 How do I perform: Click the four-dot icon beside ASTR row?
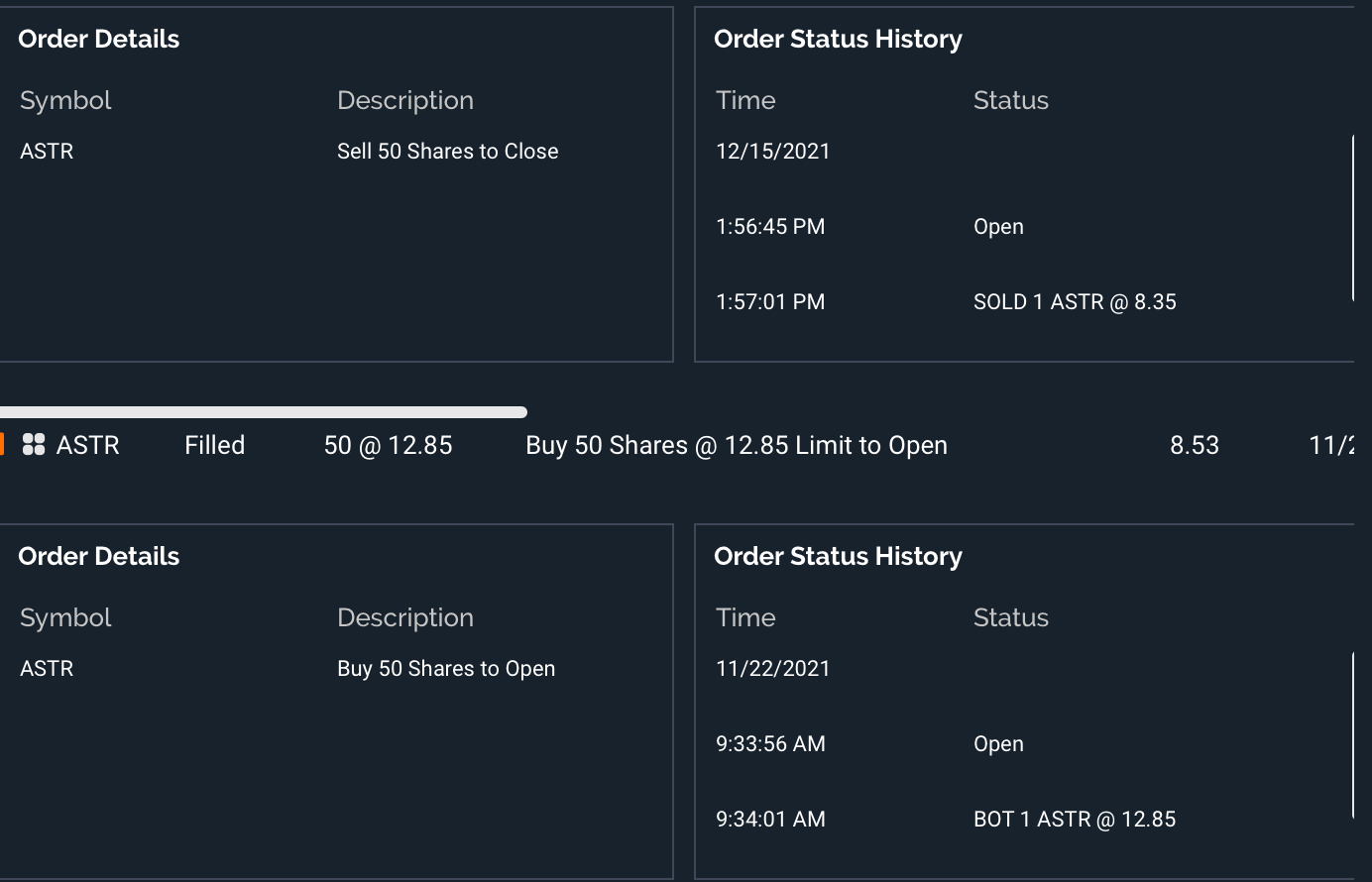[34, 445]
